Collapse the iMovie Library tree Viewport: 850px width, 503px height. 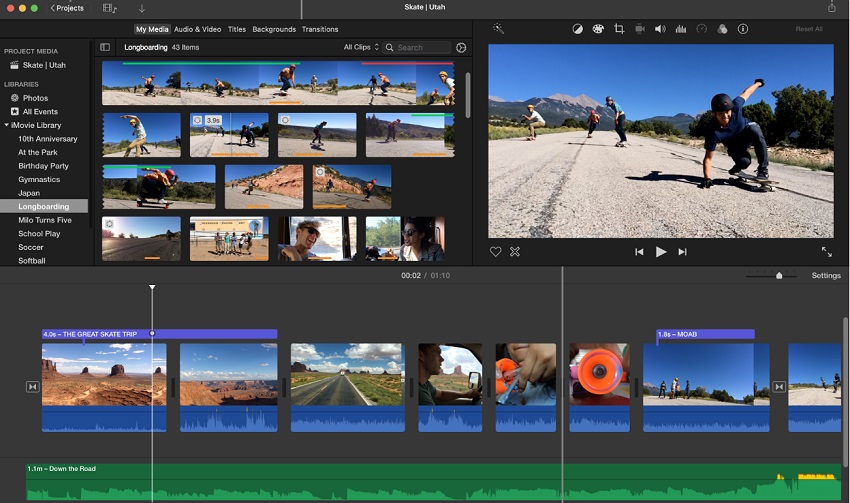(6, 125)
